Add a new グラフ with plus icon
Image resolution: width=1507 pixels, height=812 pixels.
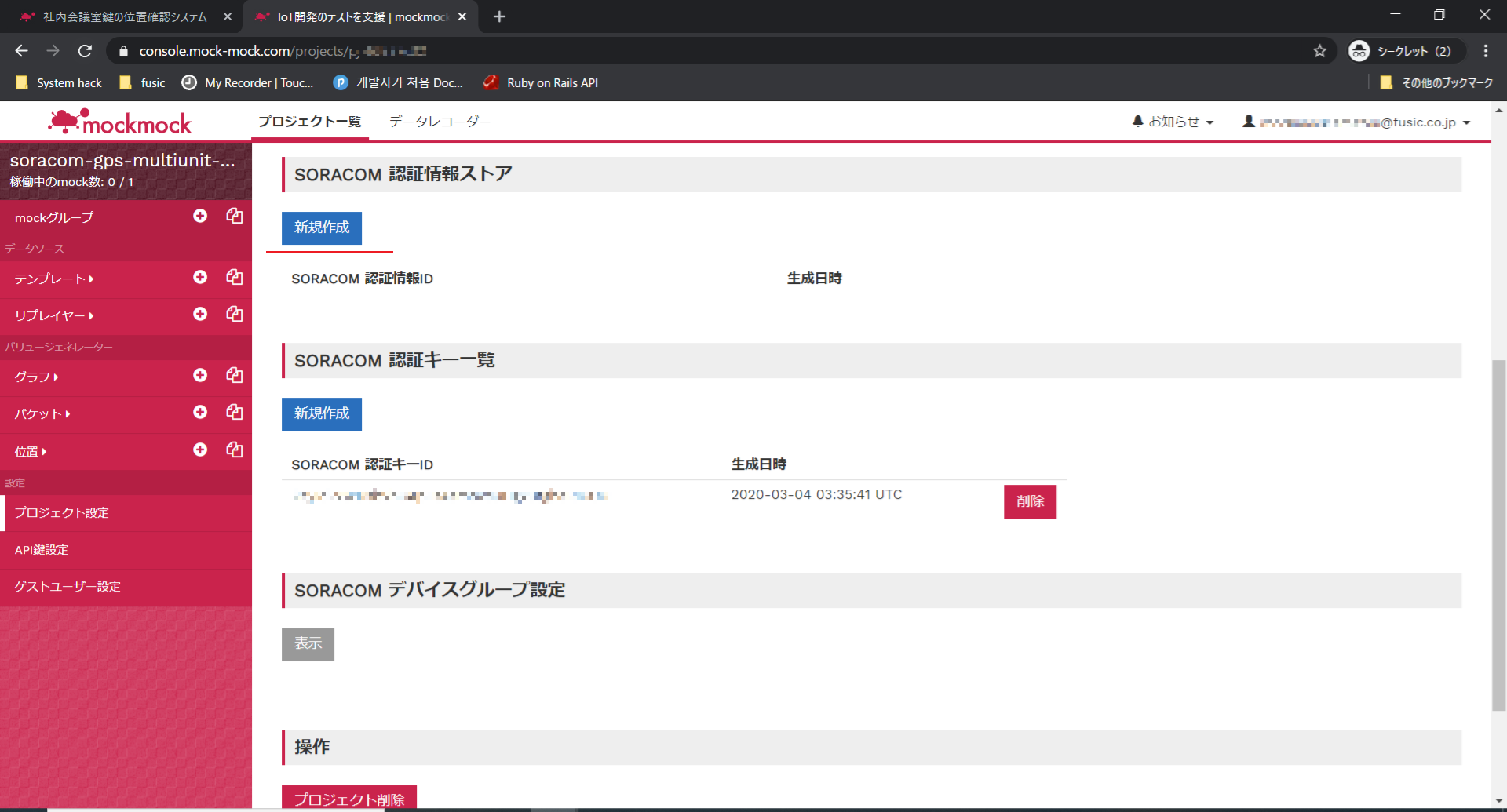200,375
